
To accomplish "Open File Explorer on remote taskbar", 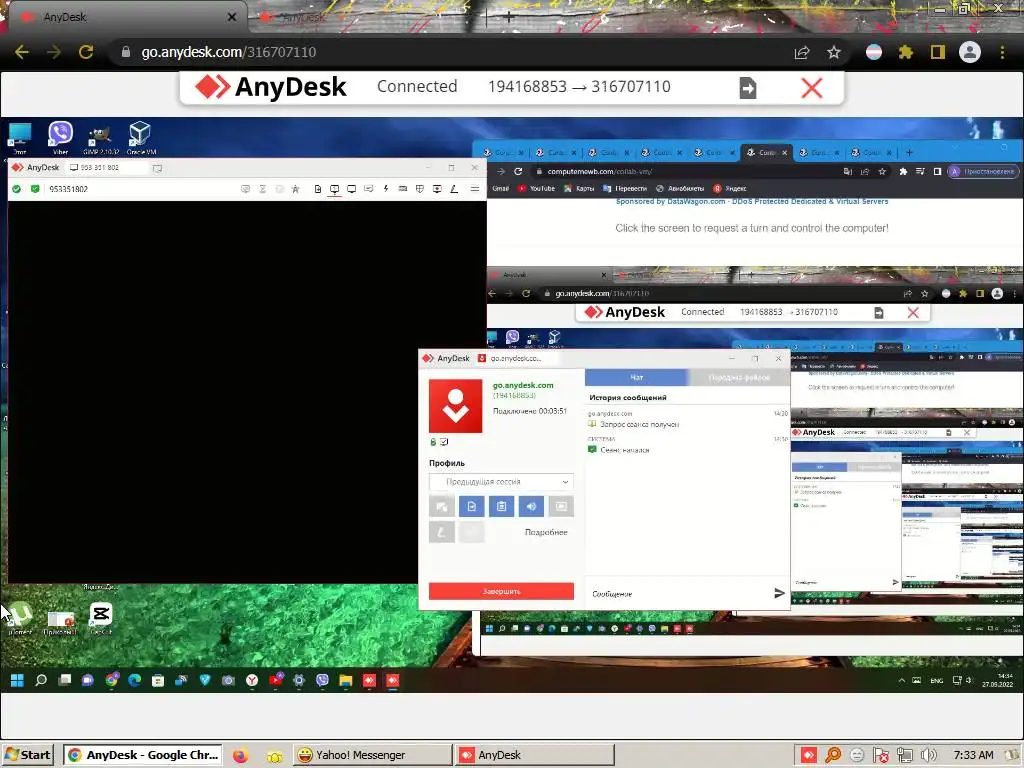I will pyautogui.click(x=345, y=680).
